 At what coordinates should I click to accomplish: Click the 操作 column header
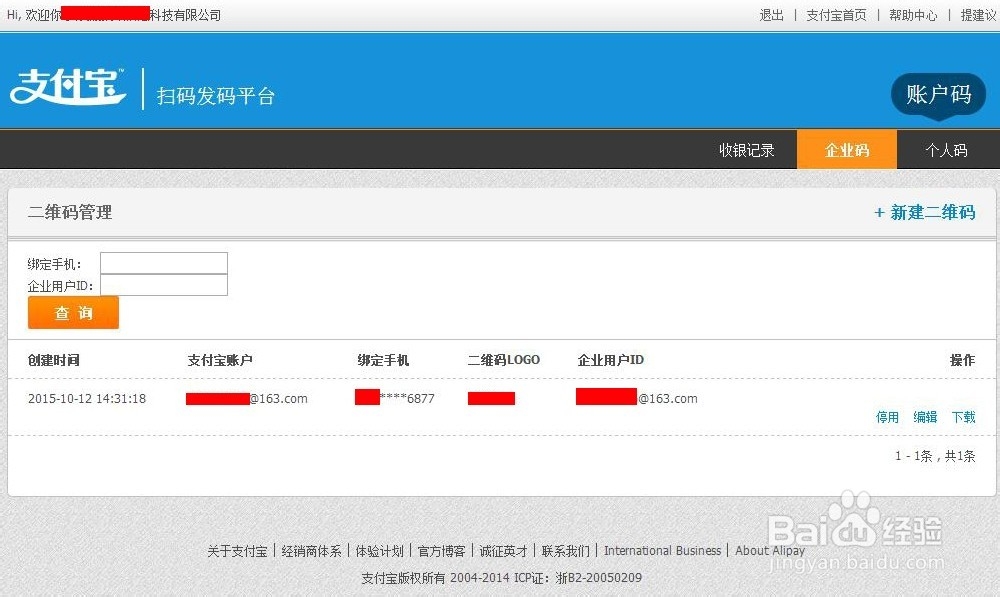coord(962,360)
